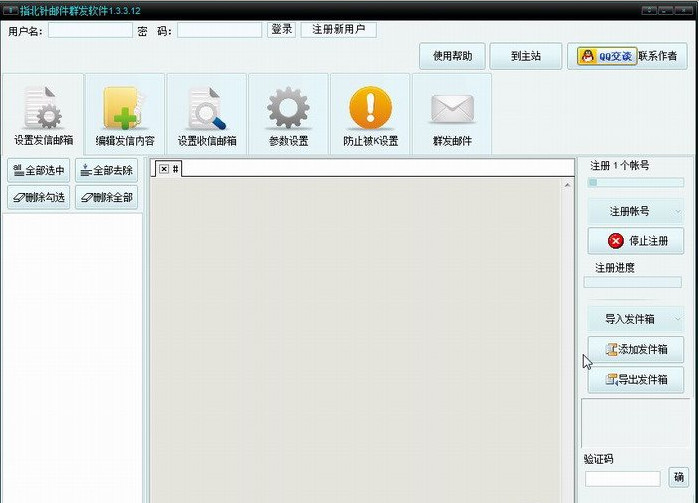Click 添加发件箱 add sender mailbox button
Screen dimensions: 699x503
tap(636, 349)
